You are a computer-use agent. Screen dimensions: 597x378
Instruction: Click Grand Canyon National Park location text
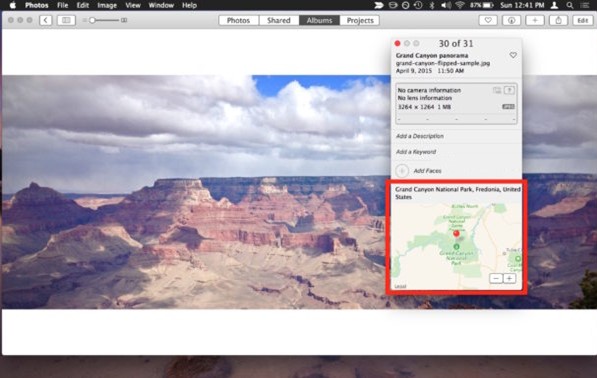(458, 193)
